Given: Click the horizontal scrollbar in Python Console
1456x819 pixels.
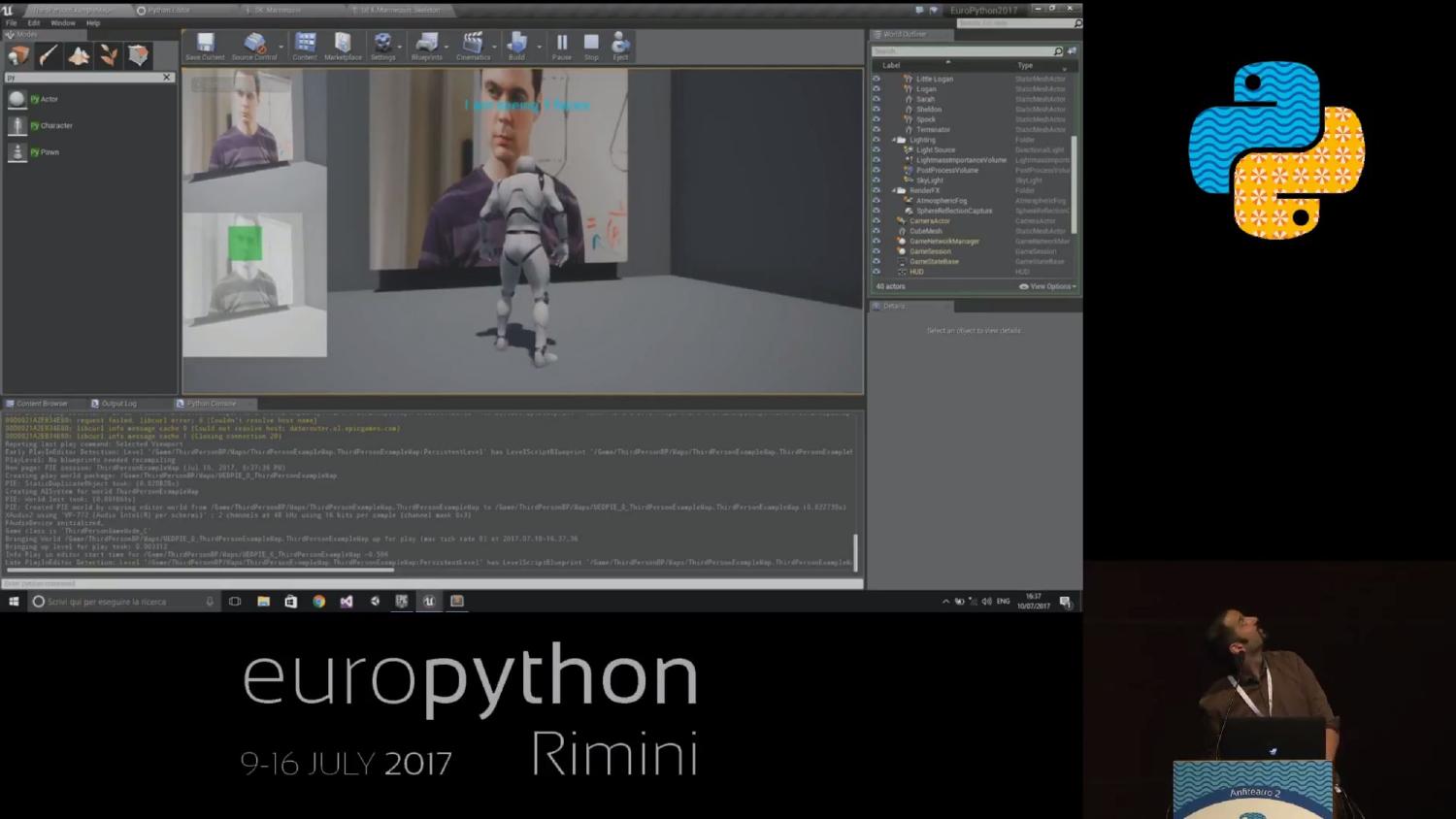Looking at the screenshot, I should coord(200,570).
